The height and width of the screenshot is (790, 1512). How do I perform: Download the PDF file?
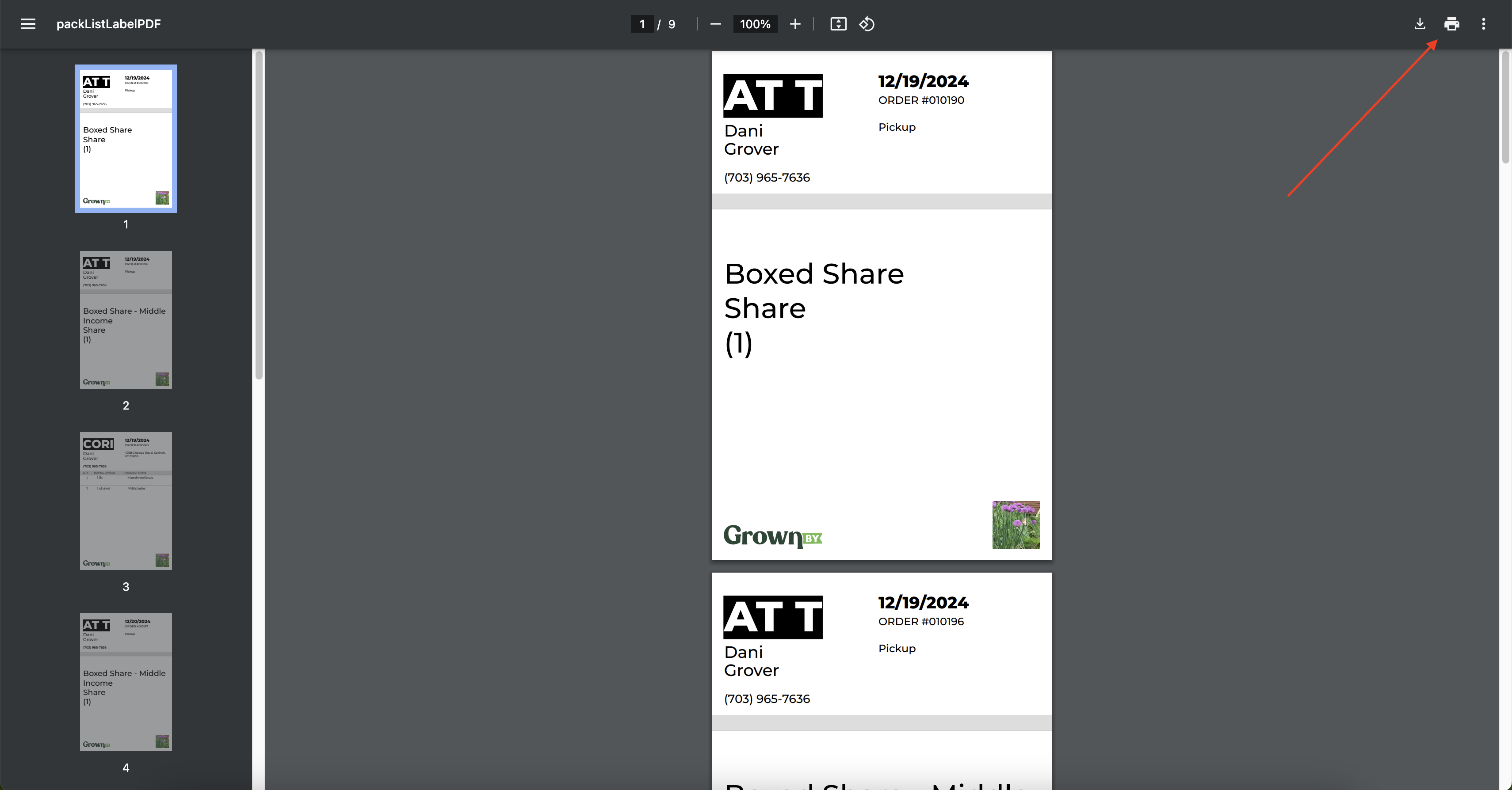(1419, 24)
